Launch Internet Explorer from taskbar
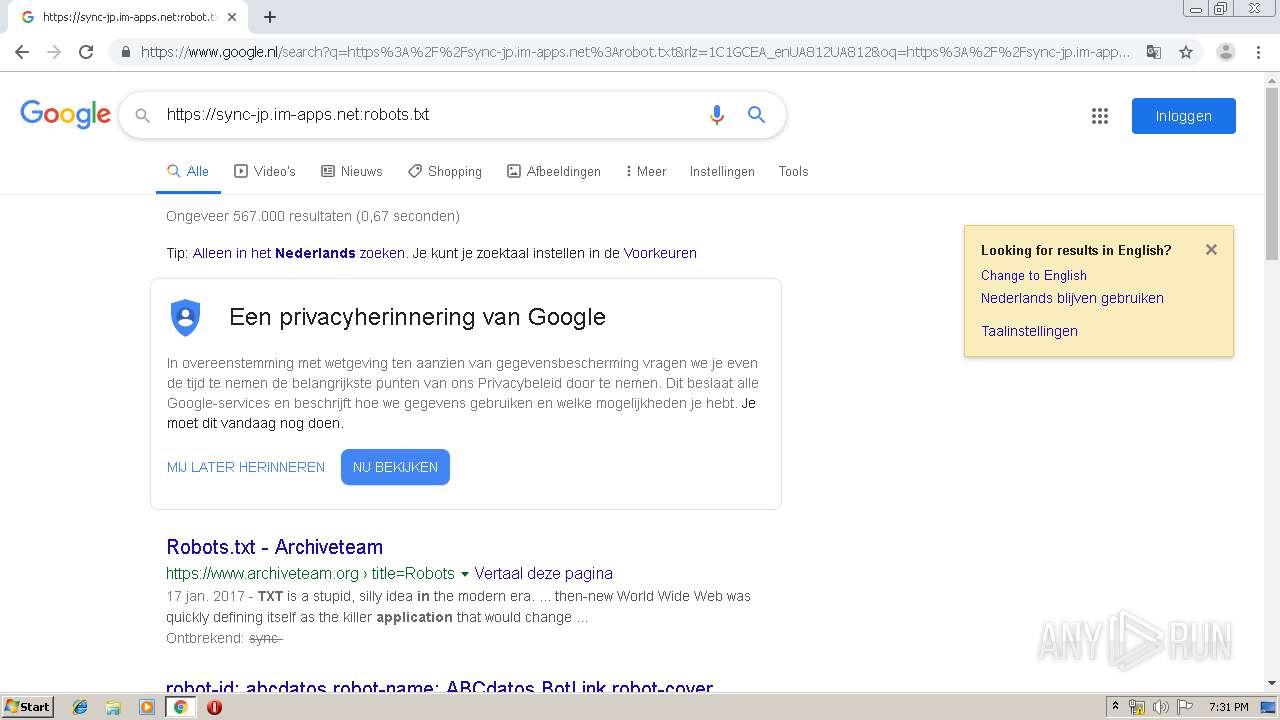 pyautogui.click(x=80, y=707)
